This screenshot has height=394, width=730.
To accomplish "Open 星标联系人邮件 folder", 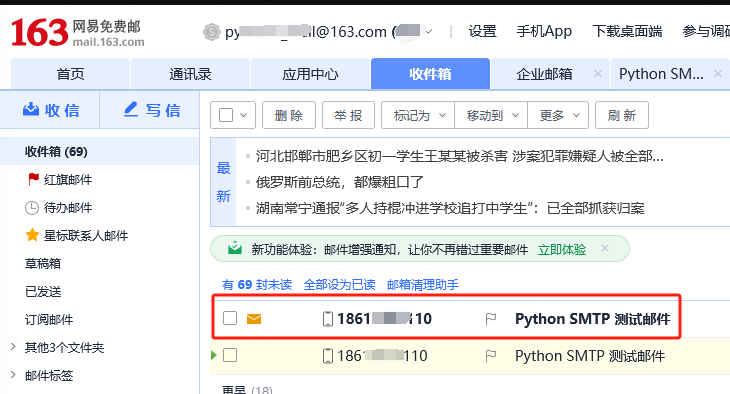I will pos(86,236).
